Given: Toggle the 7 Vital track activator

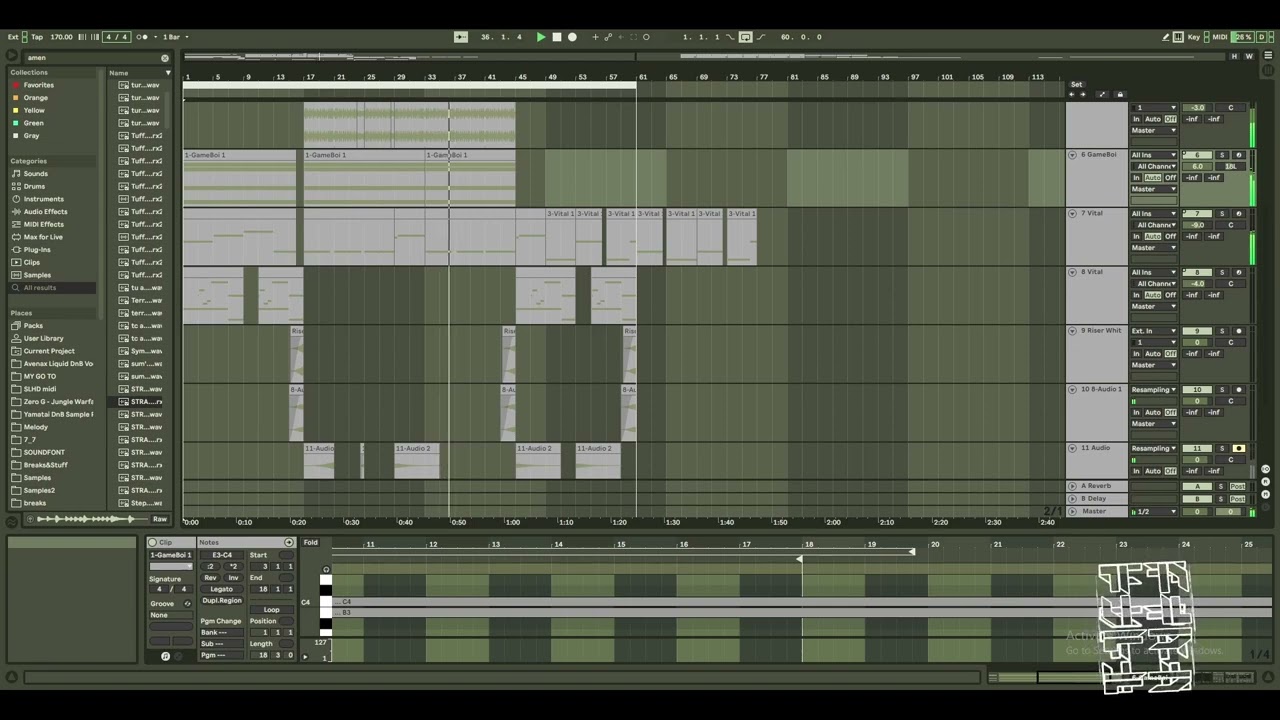Looking at the screenshot, I should (x=1197, y=214).
